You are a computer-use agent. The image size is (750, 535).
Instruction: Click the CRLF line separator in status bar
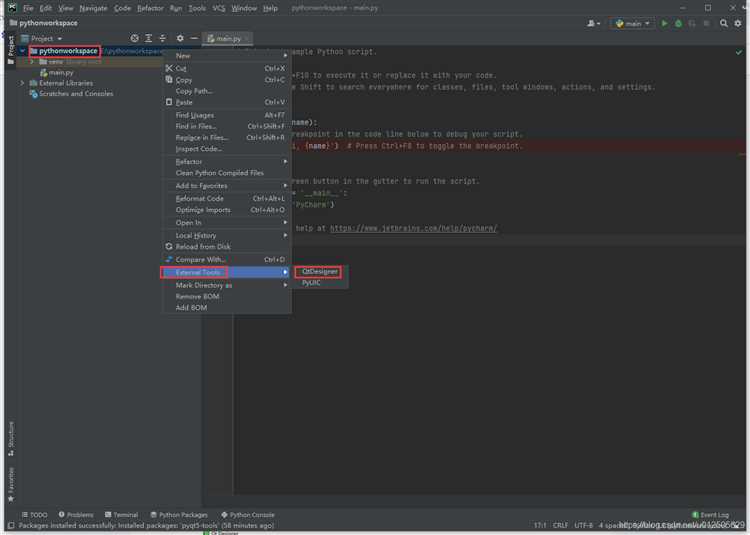click(x=560, y=525)
